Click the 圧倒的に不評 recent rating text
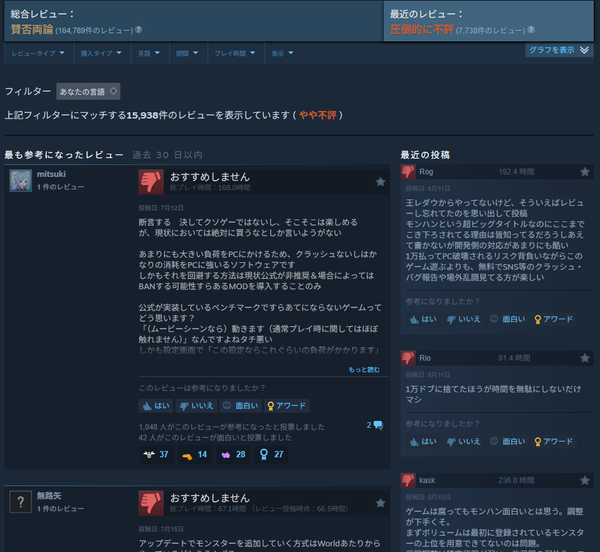Screen dimensions: 600x552 coord(422,29)
